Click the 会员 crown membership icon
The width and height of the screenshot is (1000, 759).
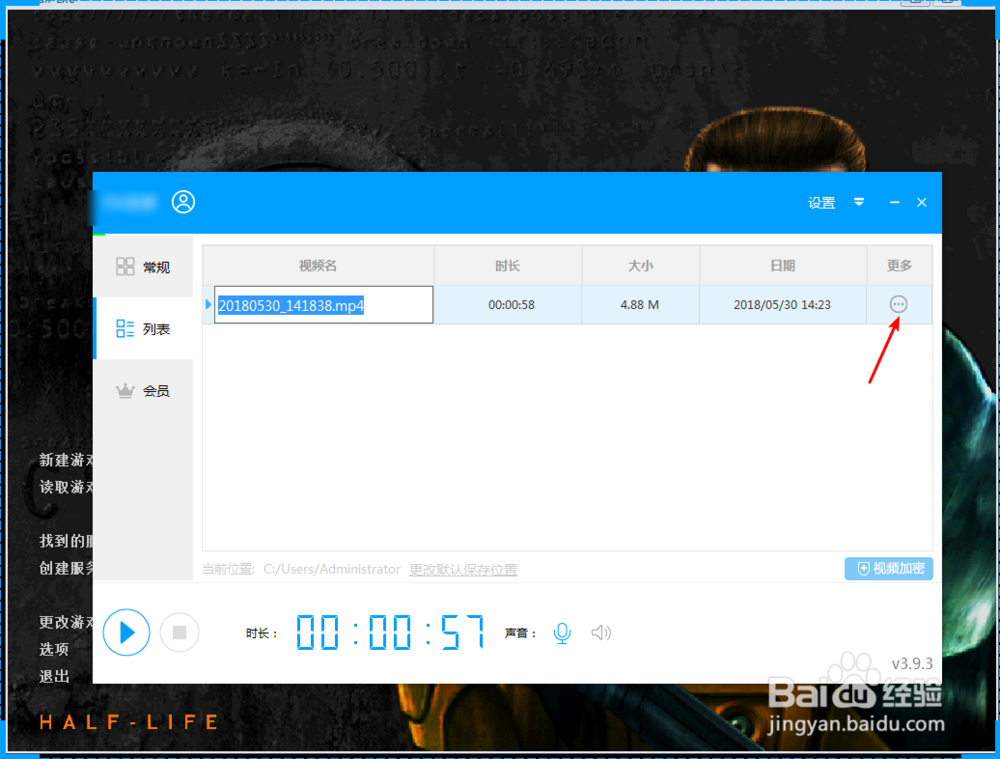(125, 390)
